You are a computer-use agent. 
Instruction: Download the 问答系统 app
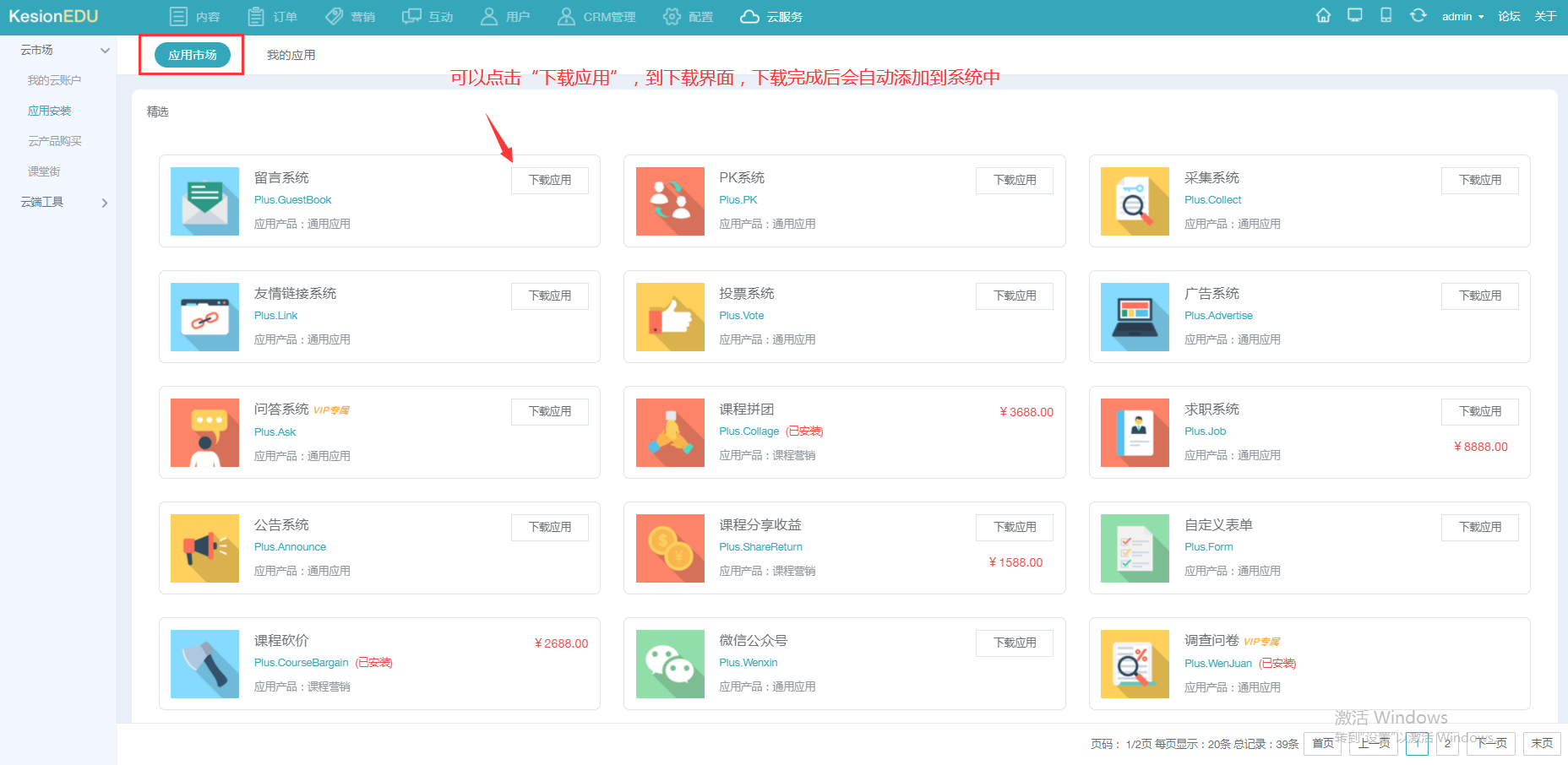[550, 411]
